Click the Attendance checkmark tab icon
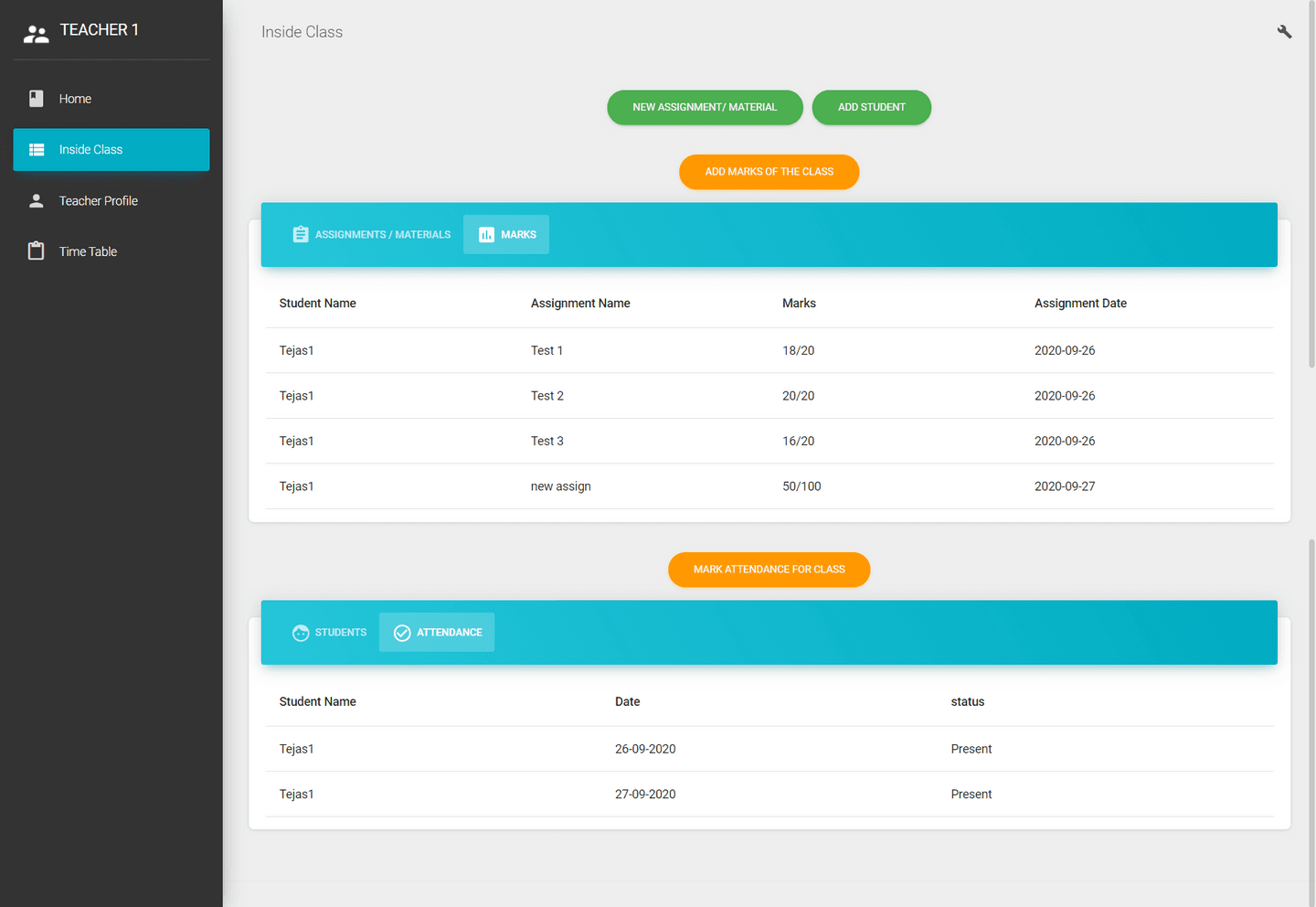Viewport: 1316px width, 907px height. (402, 633)
